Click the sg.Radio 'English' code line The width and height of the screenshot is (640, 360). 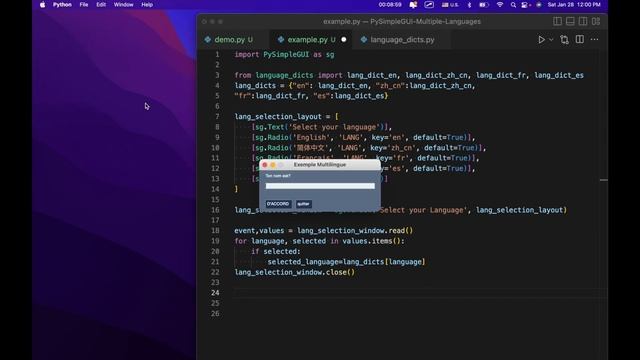click(363, 138)
